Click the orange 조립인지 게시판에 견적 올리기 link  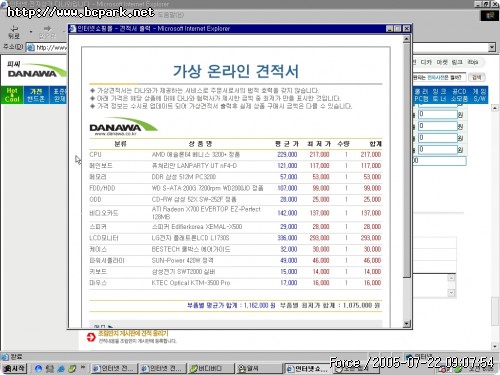pyautogui.click(x=133, y=333)
